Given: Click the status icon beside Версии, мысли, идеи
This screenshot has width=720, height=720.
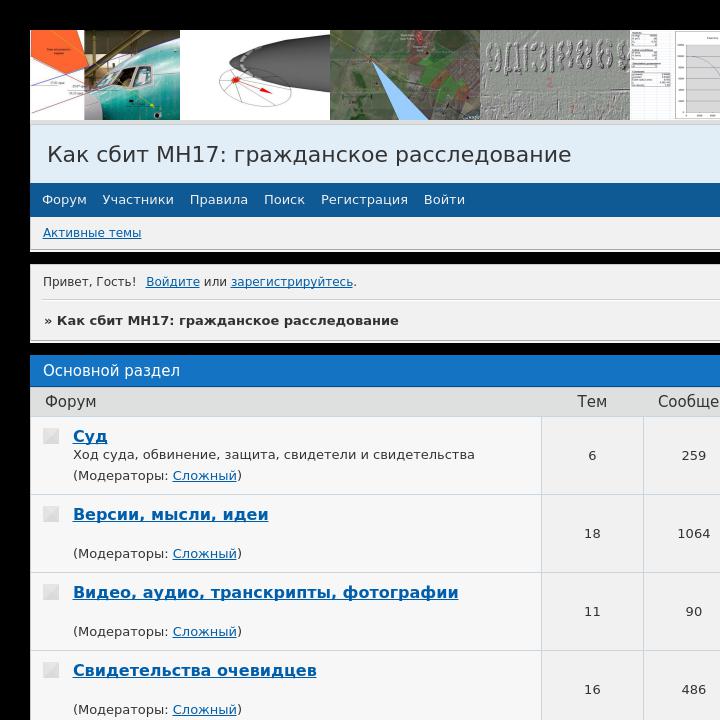Looking at the screenshot, I should [x=51, y=514].
